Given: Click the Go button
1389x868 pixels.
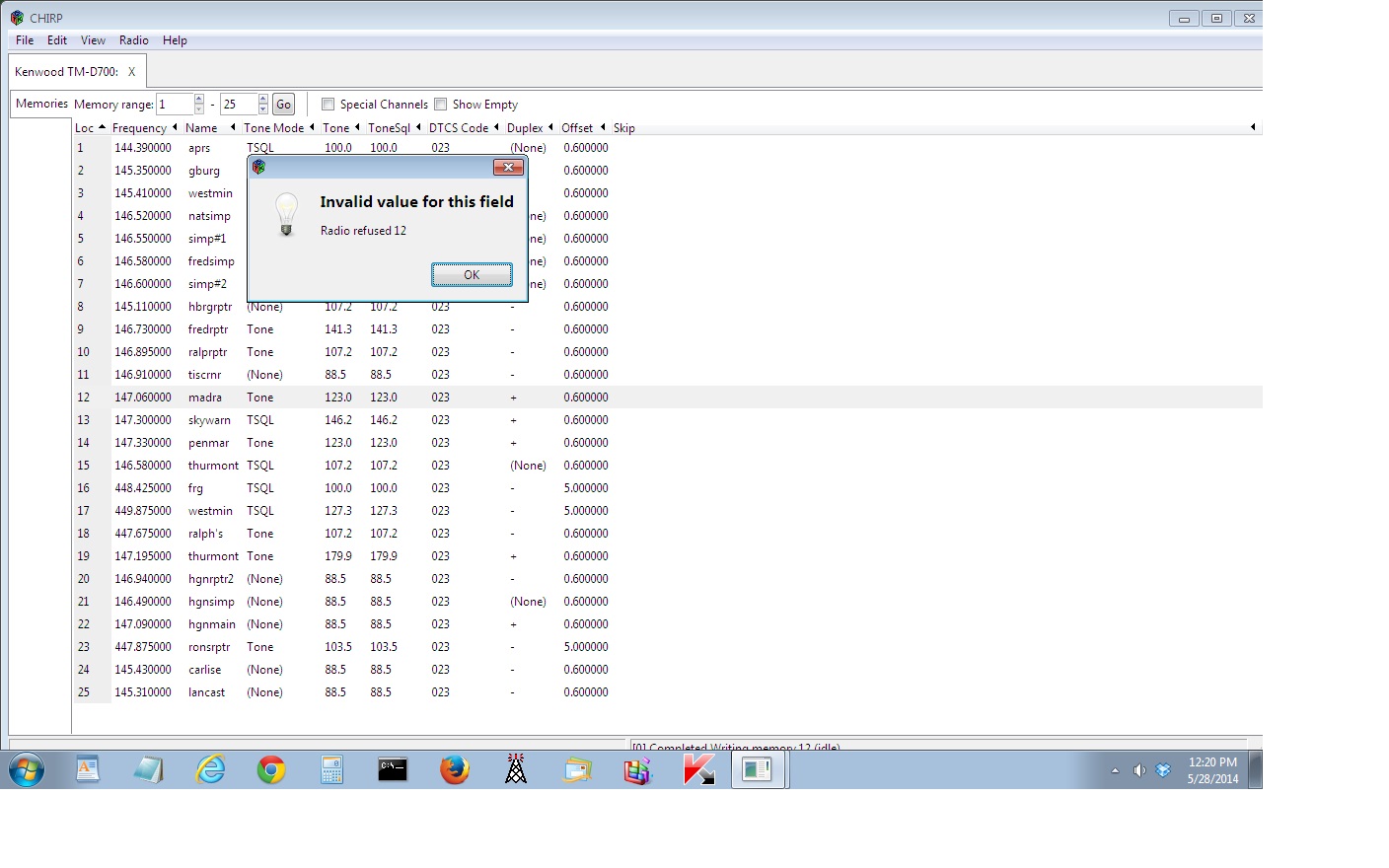Looking at the screenshot, I should click(x=283, y=105).
